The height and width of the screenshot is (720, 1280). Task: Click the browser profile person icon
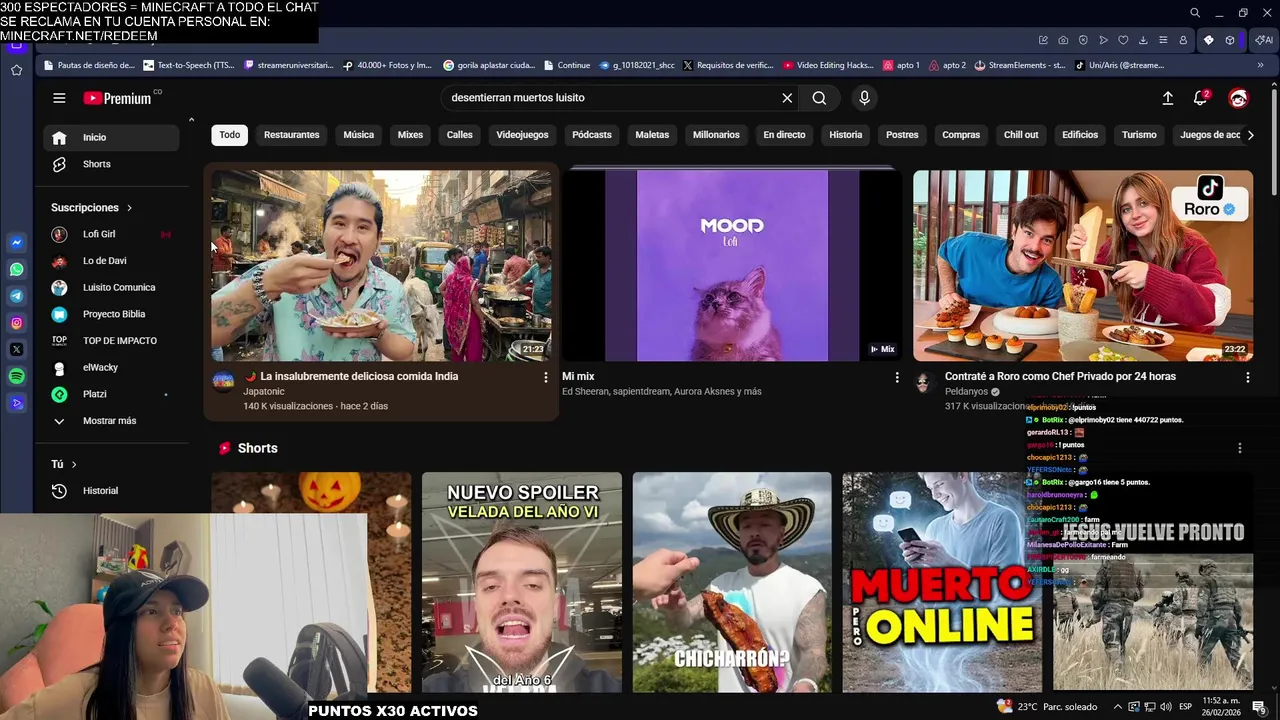click(1183, 40)
